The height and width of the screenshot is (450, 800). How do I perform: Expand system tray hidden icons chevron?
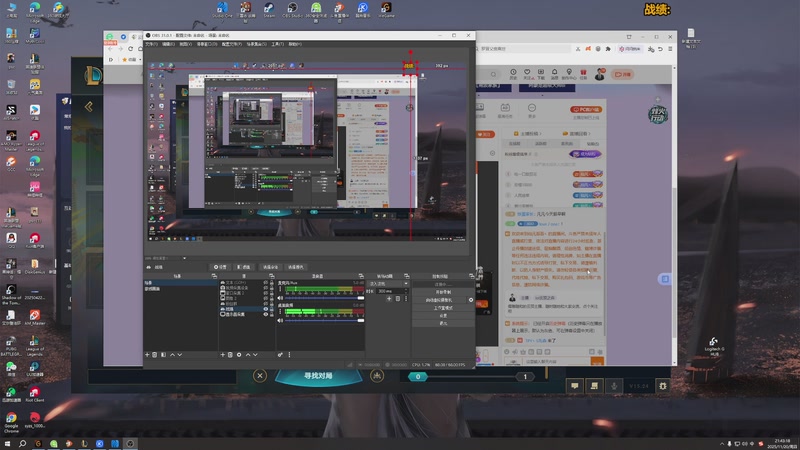point(721,444)
